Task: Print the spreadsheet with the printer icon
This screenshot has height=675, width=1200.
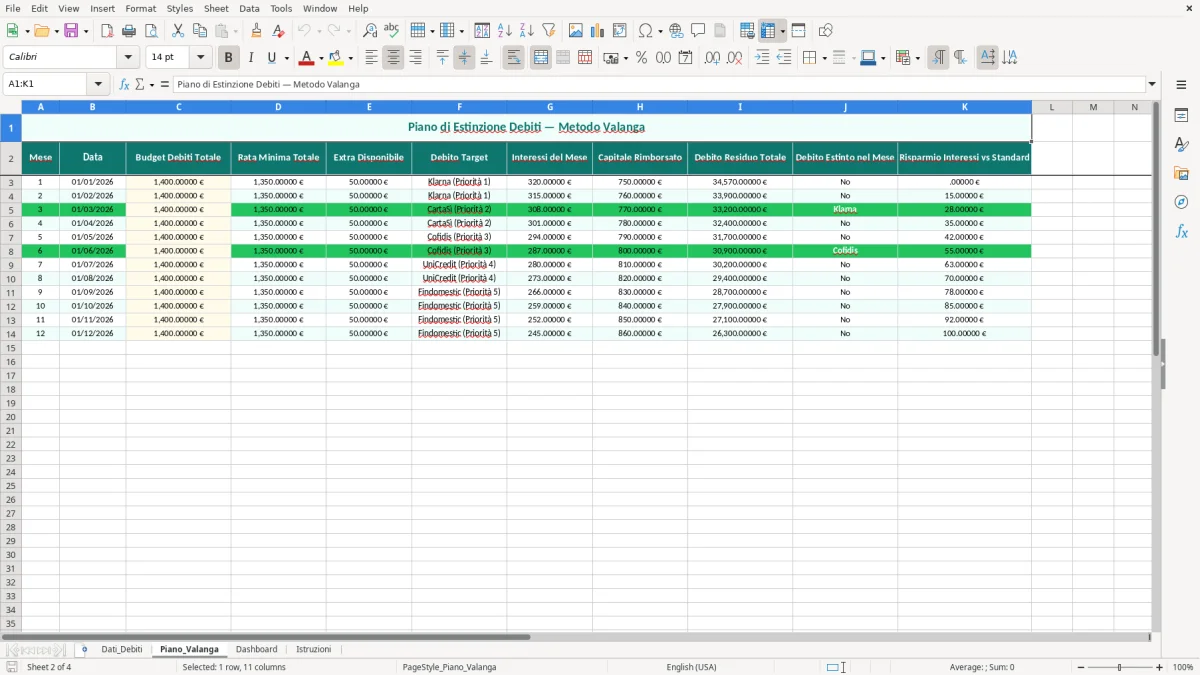Action: [129, 31]
